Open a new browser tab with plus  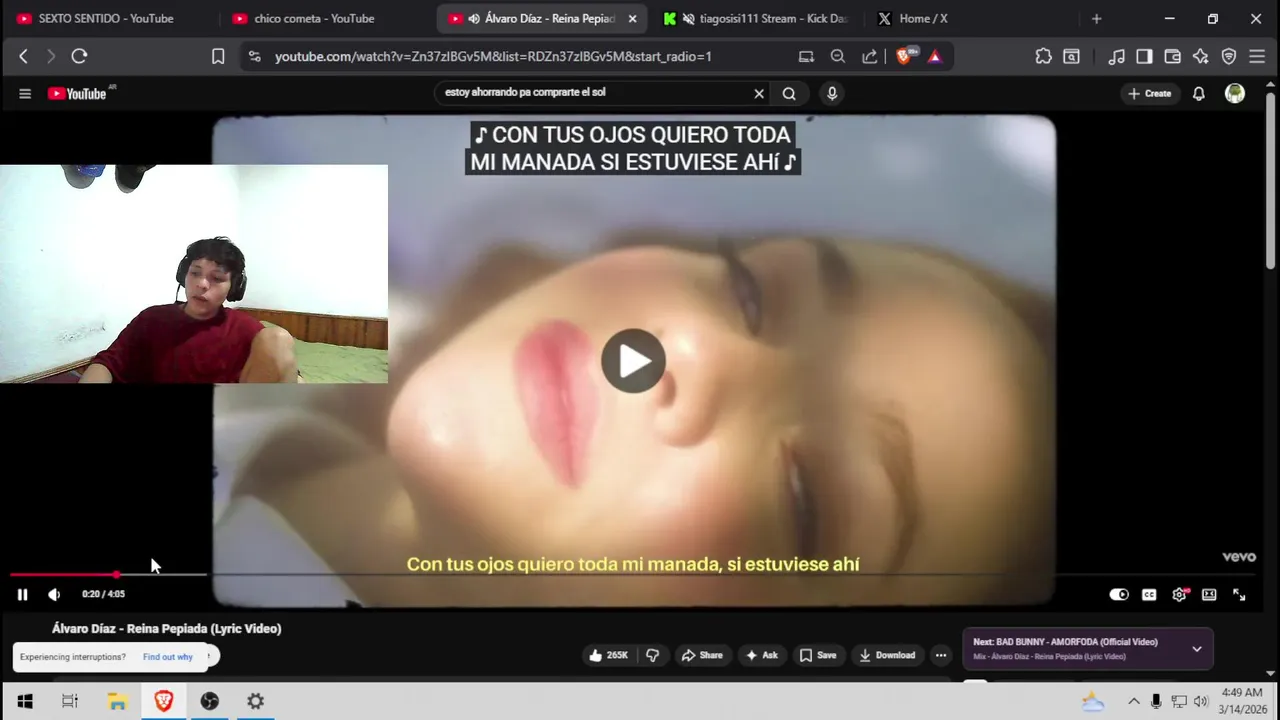tap(1096, 18)
